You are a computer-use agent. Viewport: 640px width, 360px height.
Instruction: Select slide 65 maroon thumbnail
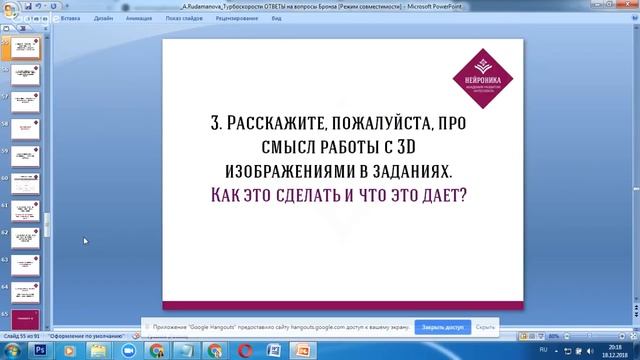[25, 320]
